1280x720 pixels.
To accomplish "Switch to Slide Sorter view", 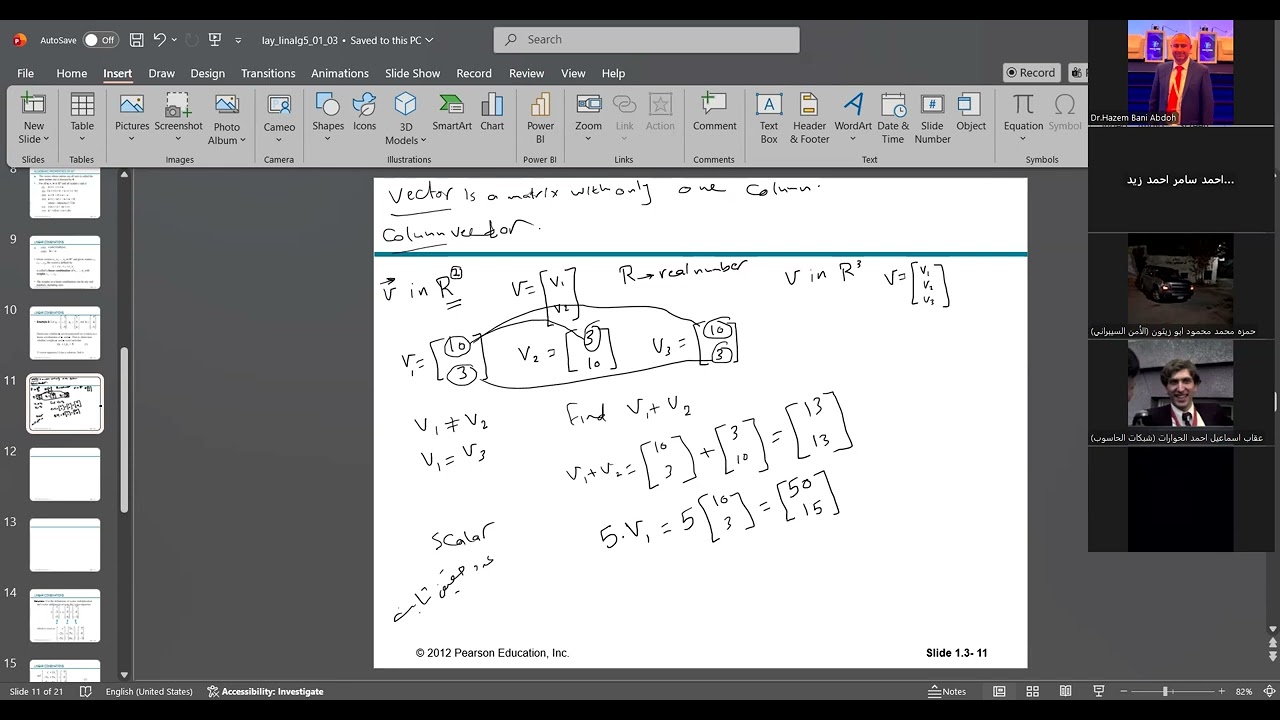I will tap(1032, 691).
